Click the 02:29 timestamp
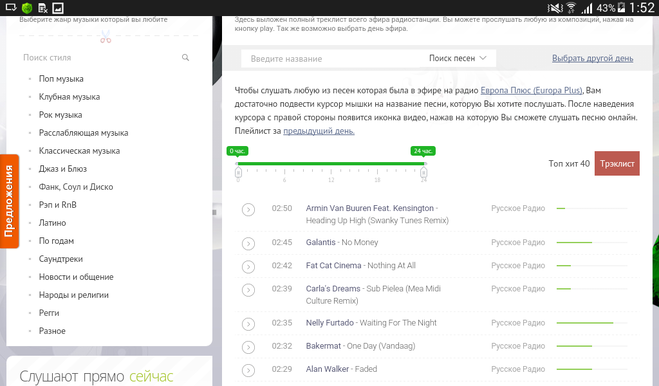Screen dimensions: 659x386 282,369
